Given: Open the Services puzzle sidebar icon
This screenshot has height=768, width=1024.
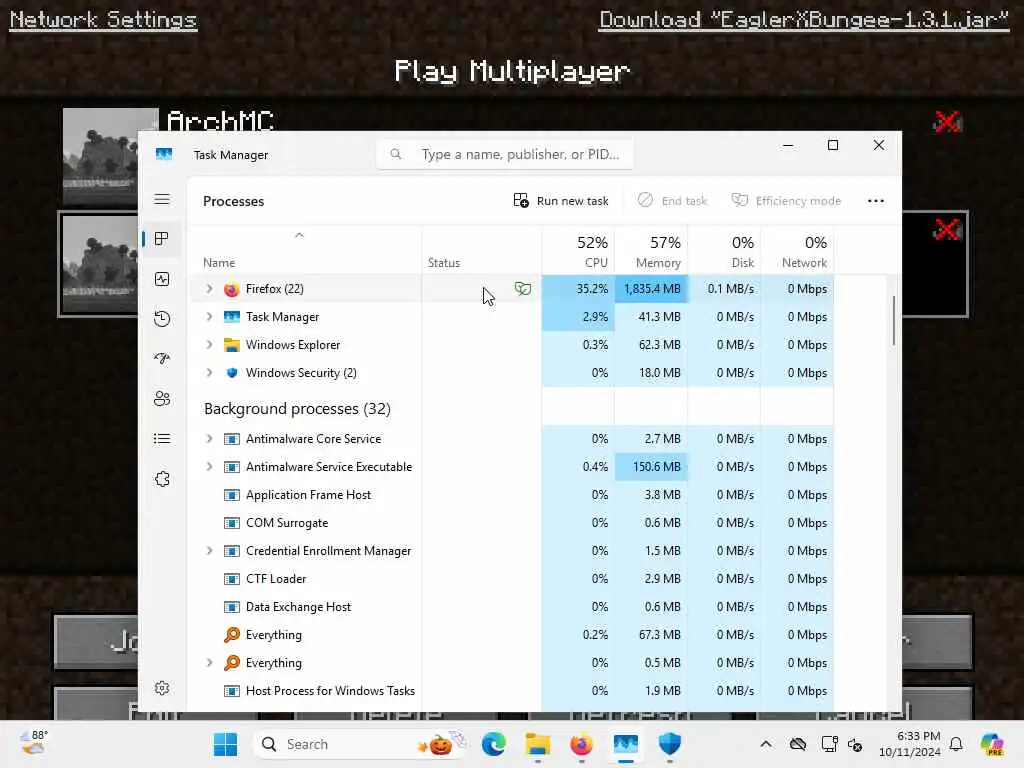Looking at the screenshot, I should coord(162,479).
